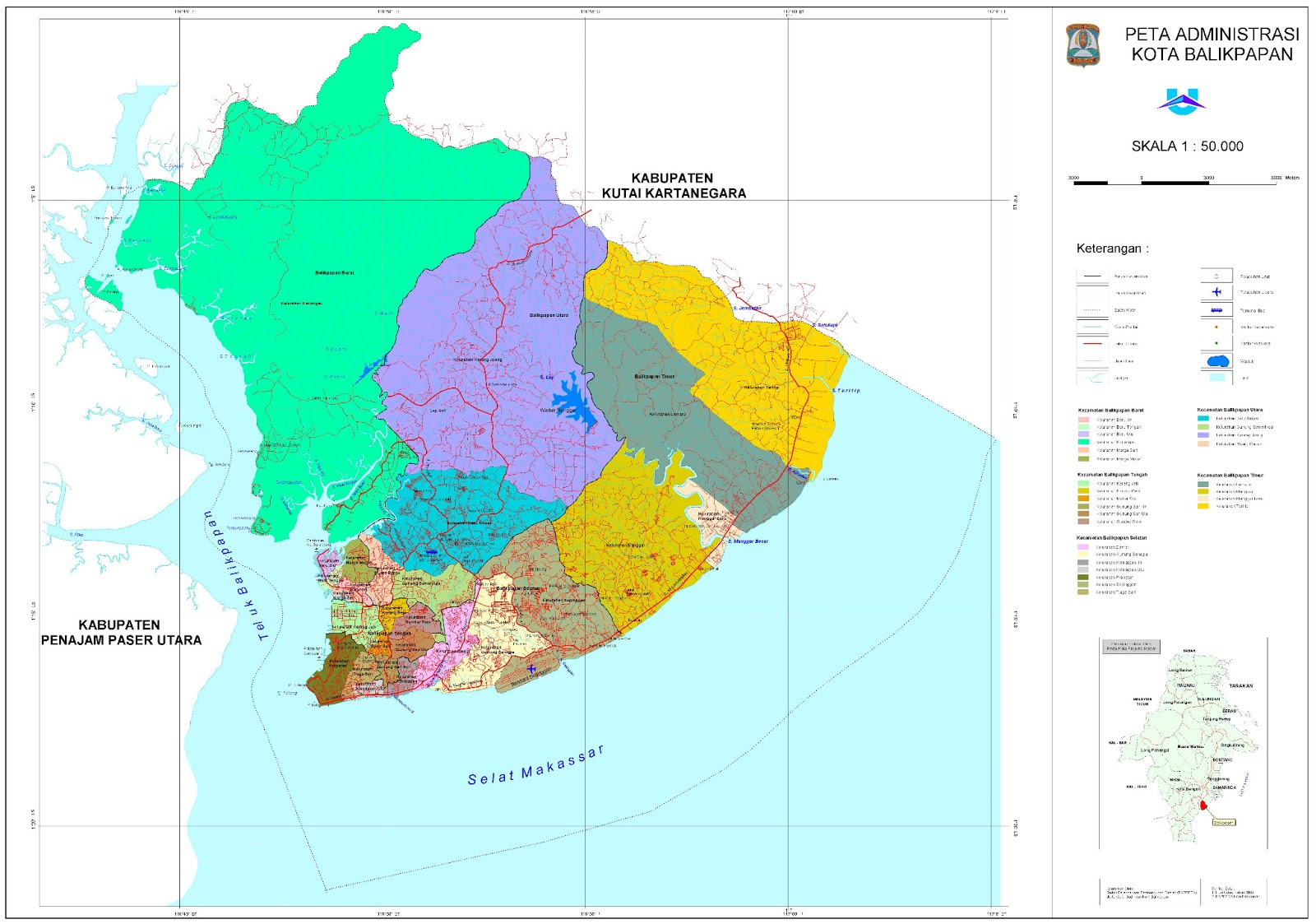1316x924 pixels.
Task: Click the black district boundary line sample
Action: pos(1092,276)
